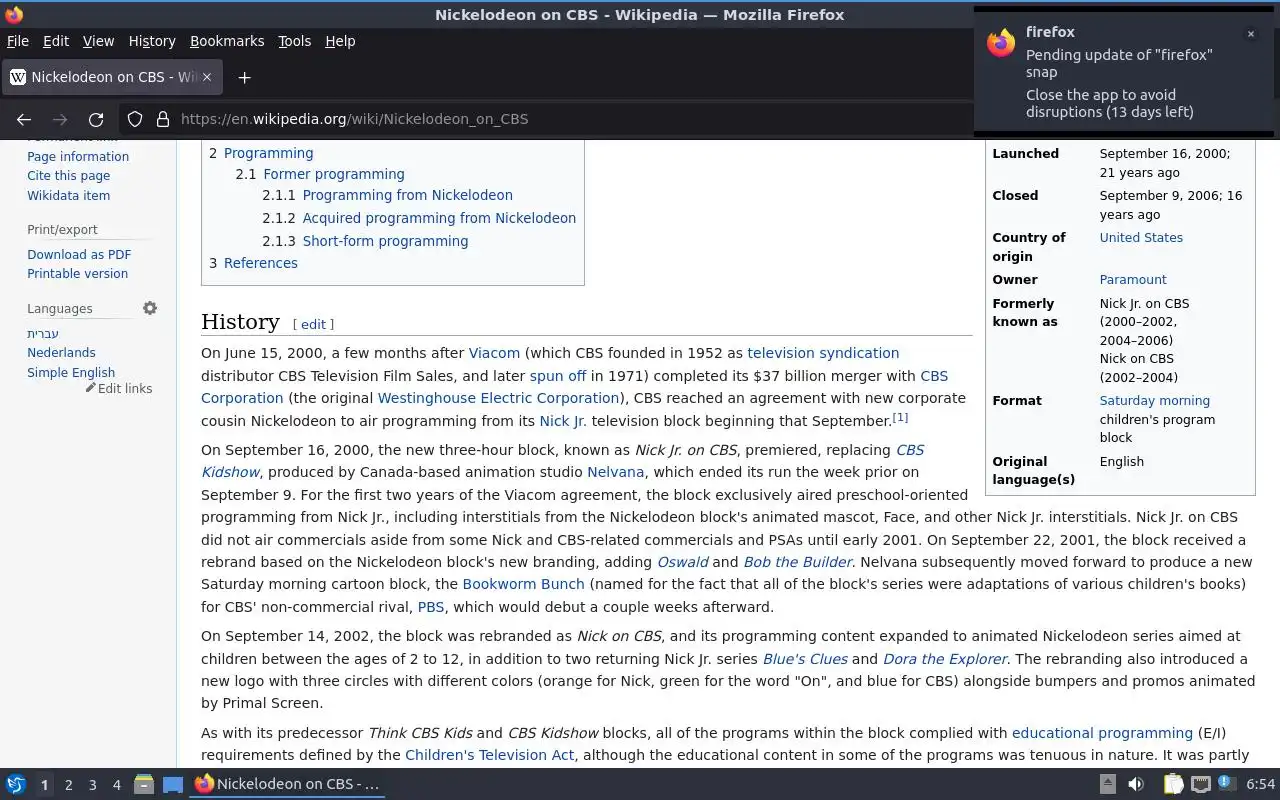
Task: Click the volume speaker tray icon
Action: [x=1136, y=784]
